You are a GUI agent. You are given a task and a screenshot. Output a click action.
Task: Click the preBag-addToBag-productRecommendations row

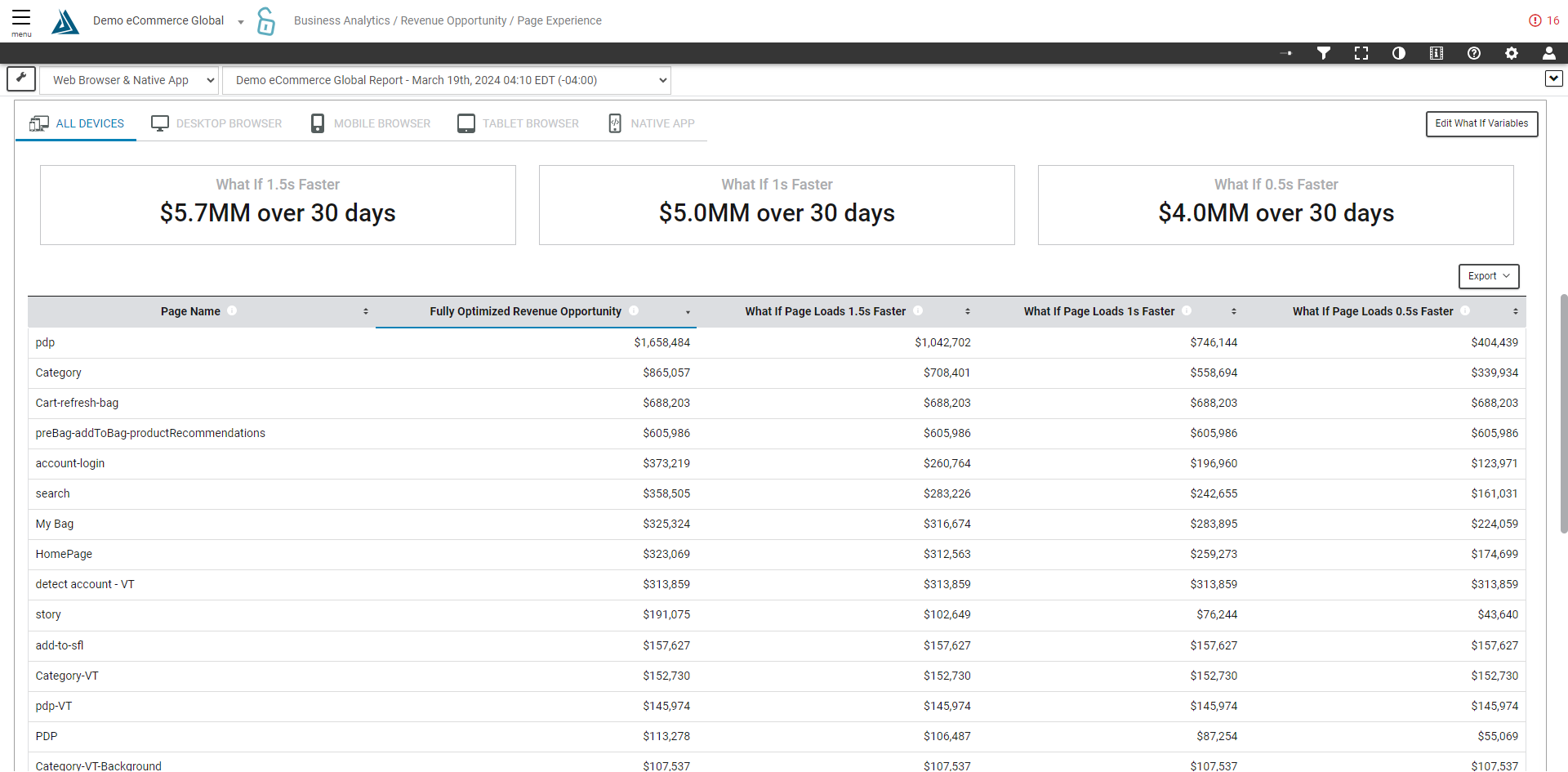(777, 433)
